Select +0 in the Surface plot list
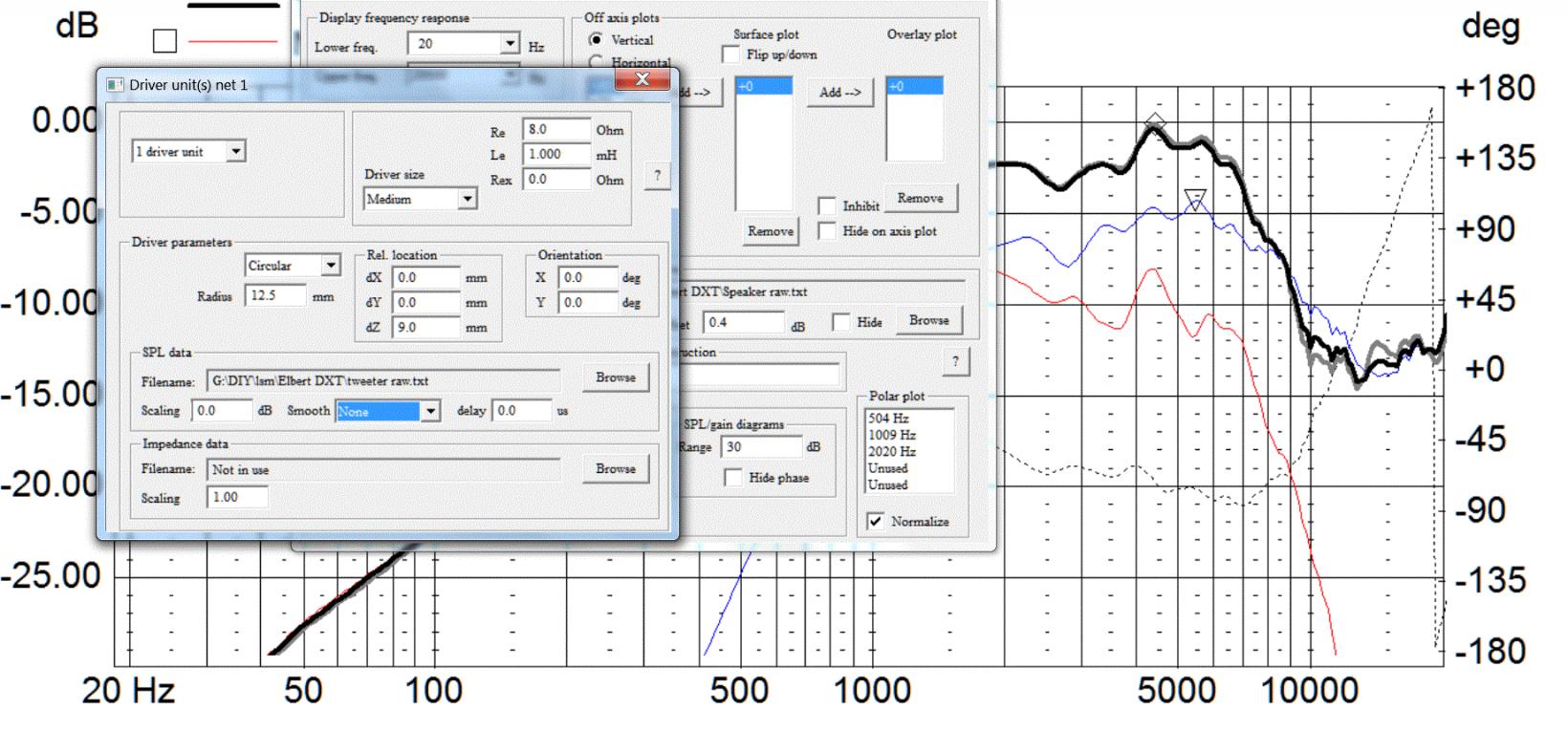The width and height of the screenshot is (1568, 732). (x=764, y=86)
